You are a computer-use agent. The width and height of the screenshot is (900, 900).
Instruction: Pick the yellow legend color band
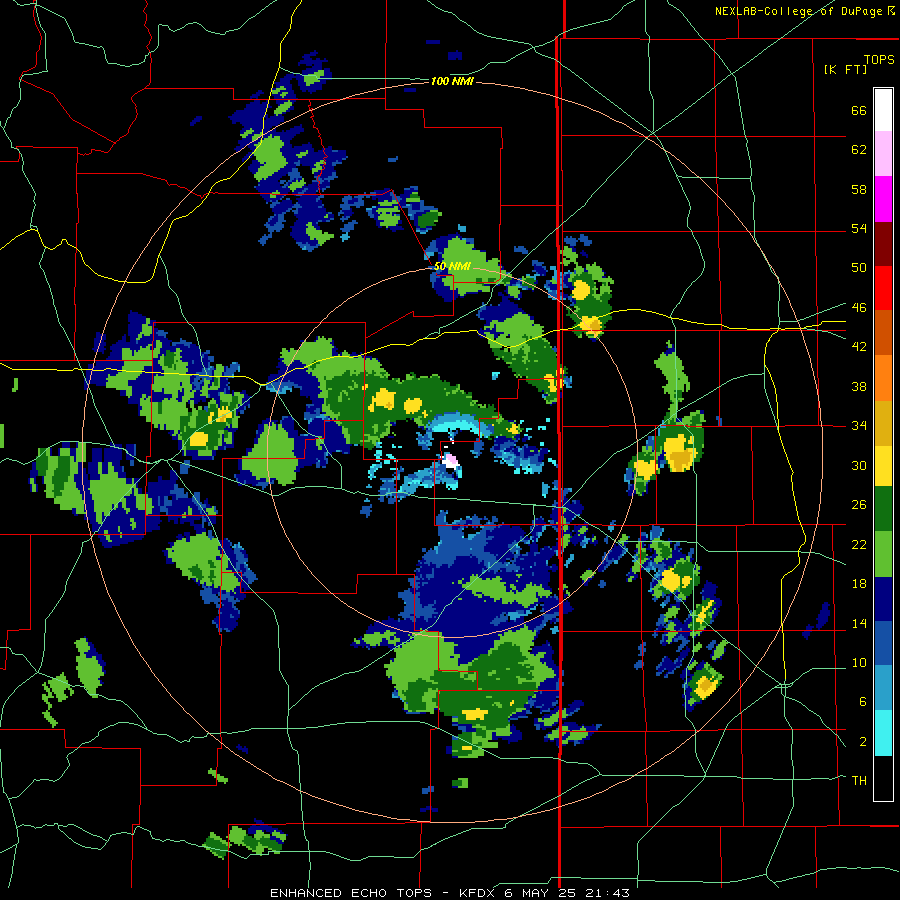click(x=883, y=466)
